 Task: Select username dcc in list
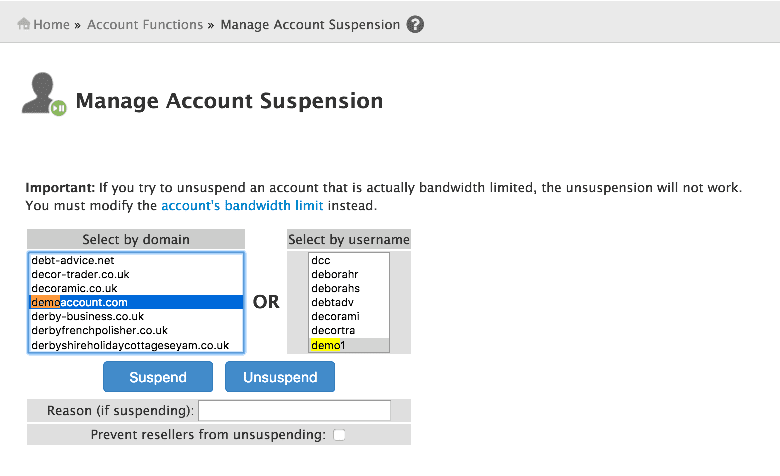(321, 260)
